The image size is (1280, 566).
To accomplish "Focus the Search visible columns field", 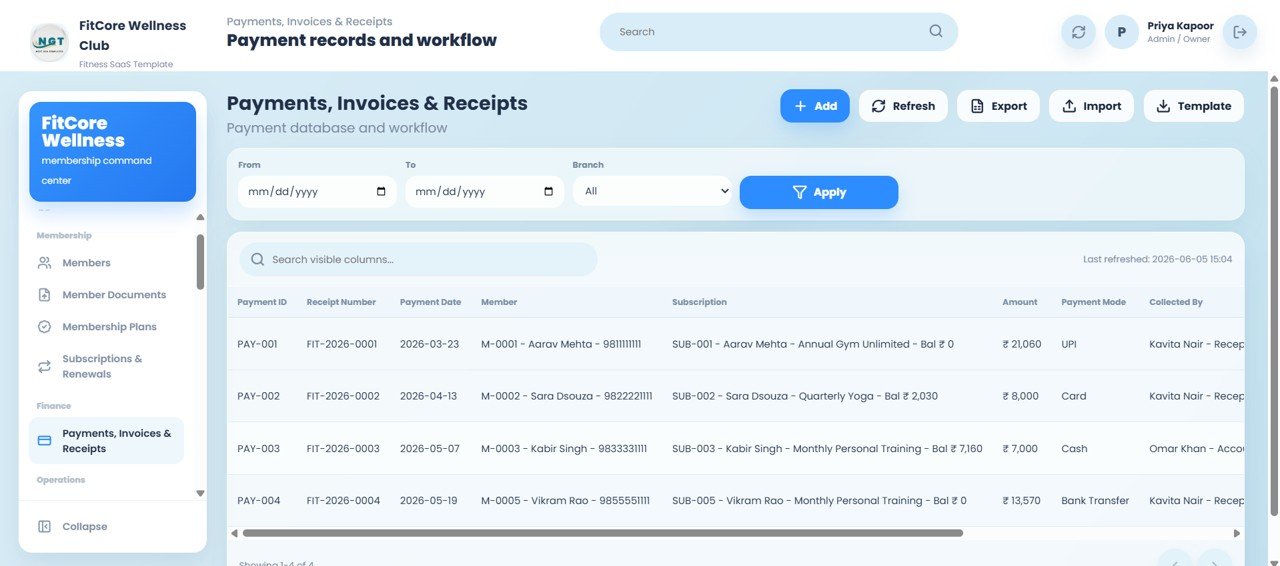I will pos(418,259).
